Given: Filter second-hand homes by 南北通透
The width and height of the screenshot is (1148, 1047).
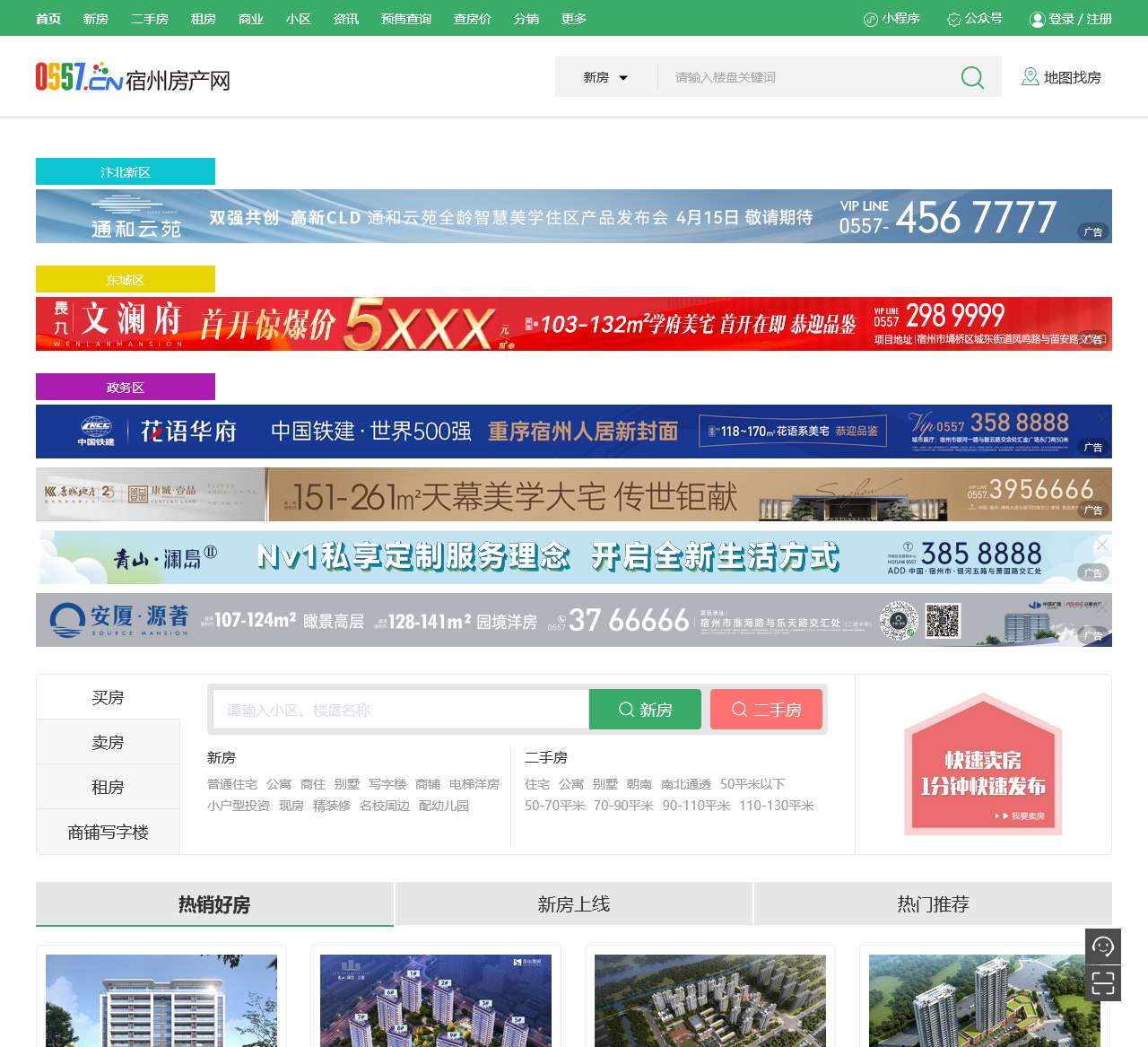Looking at the screenshot, I should pyautogui.click(x=686, y=784).
